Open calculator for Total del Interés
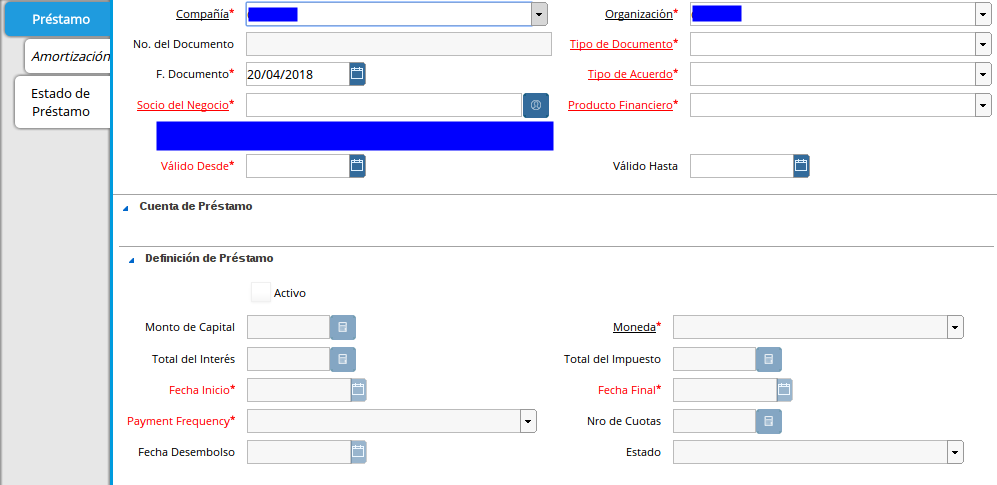The width and height of the screenshot is (997, 485). click(x=343, y=359)
